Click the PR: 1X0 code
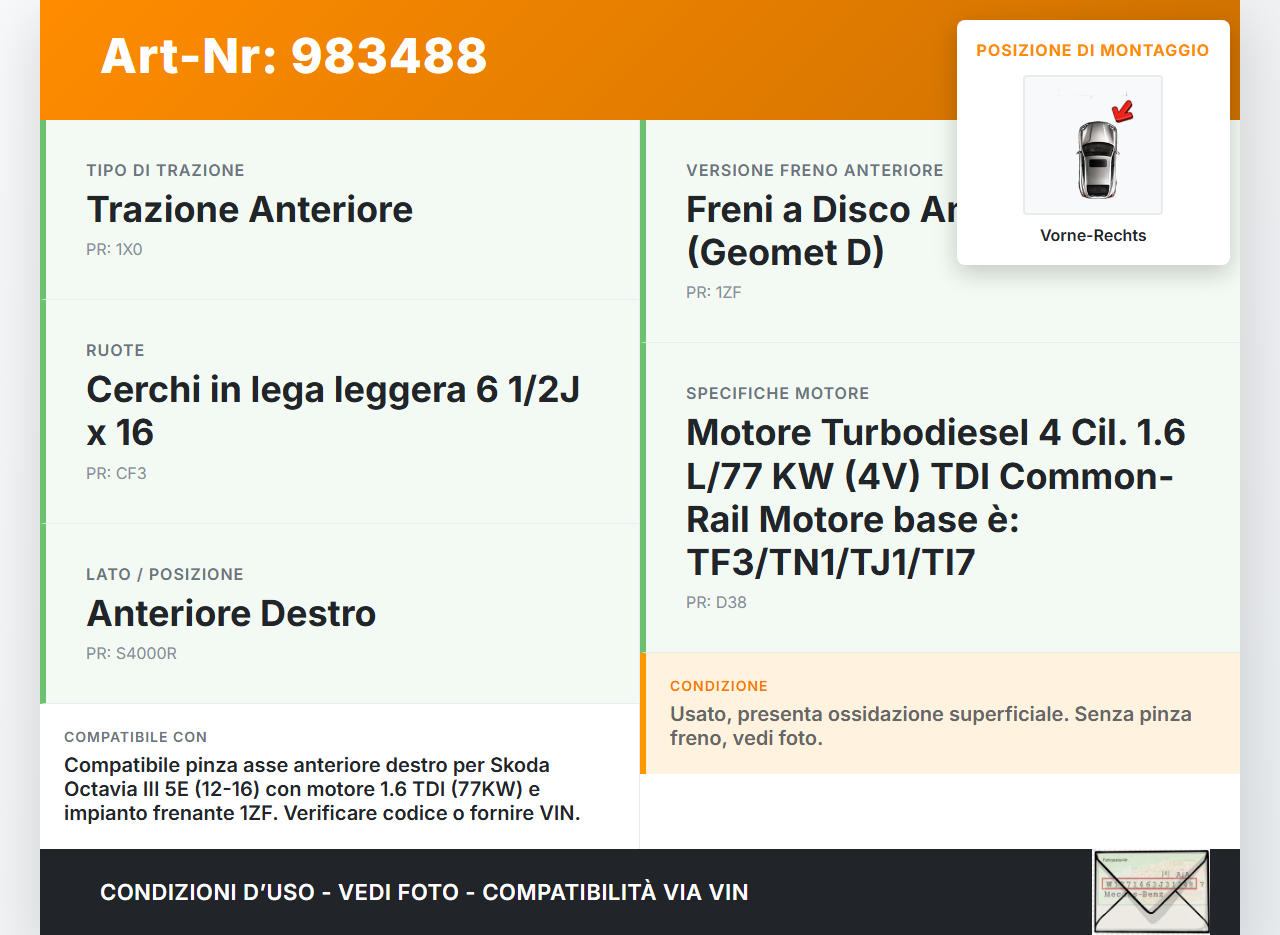1280x935 pixels. (x=114, y=249)
